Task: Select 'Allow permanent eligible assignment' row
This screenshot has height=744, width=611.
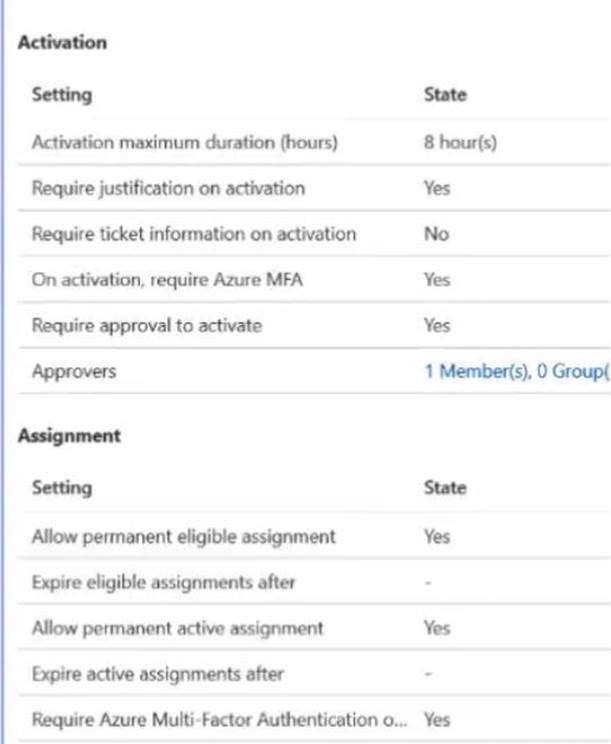Action: click(x=183, y=537)
